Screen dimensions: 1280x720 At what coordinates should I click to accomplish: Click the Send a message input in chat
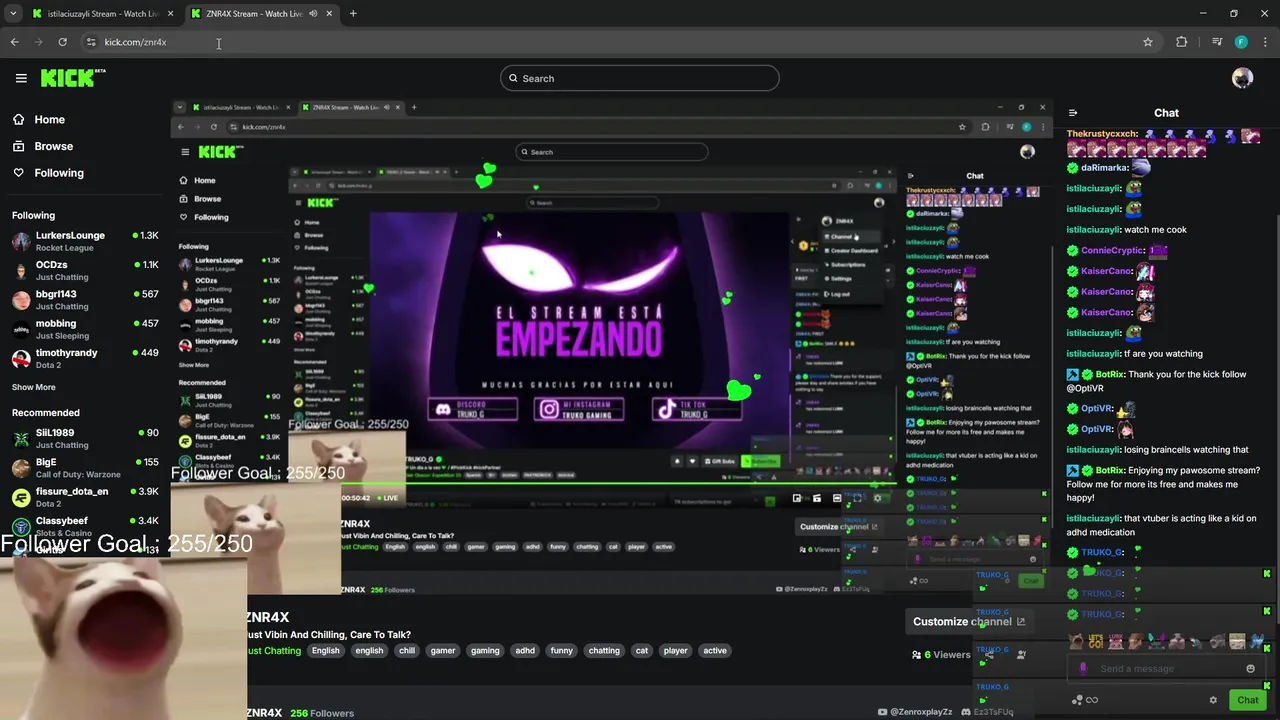[x=1165, y=669]
